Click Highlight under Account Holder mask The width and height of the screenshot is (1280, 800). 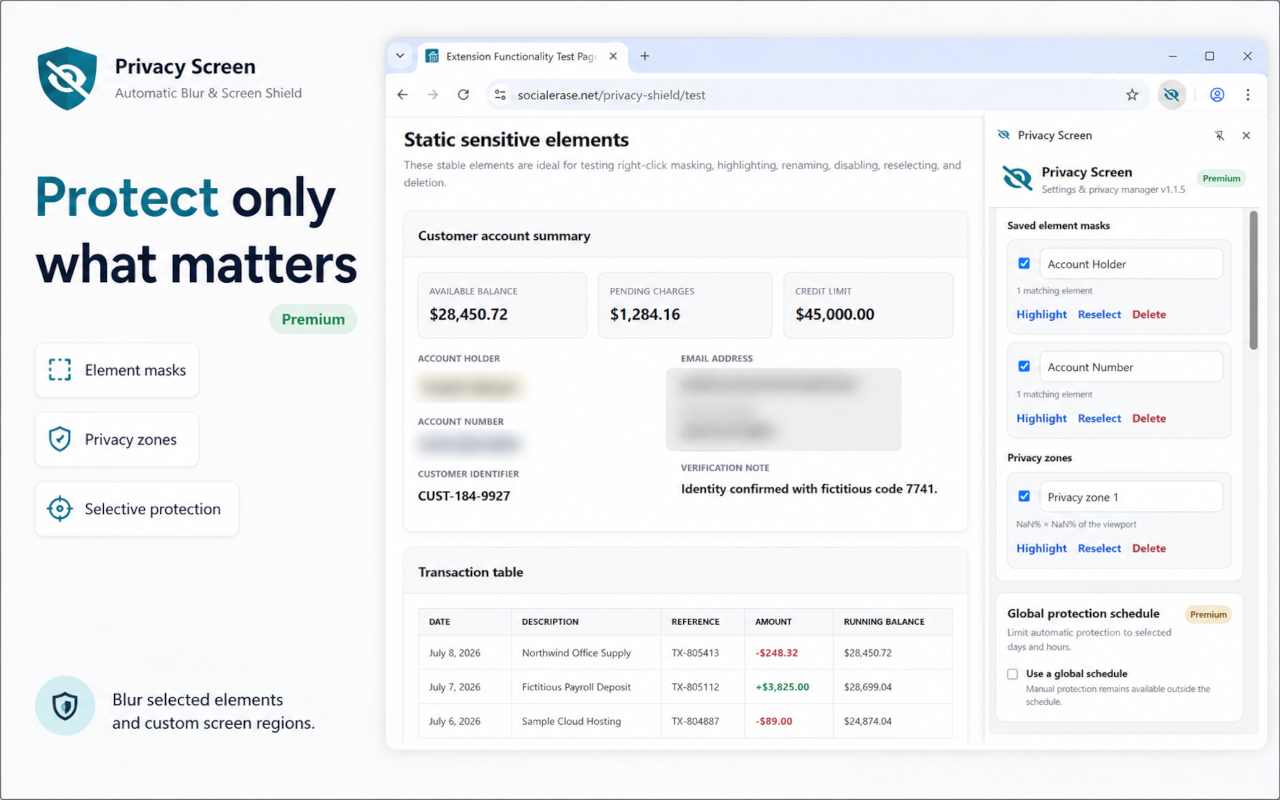tap(1042, 314)
